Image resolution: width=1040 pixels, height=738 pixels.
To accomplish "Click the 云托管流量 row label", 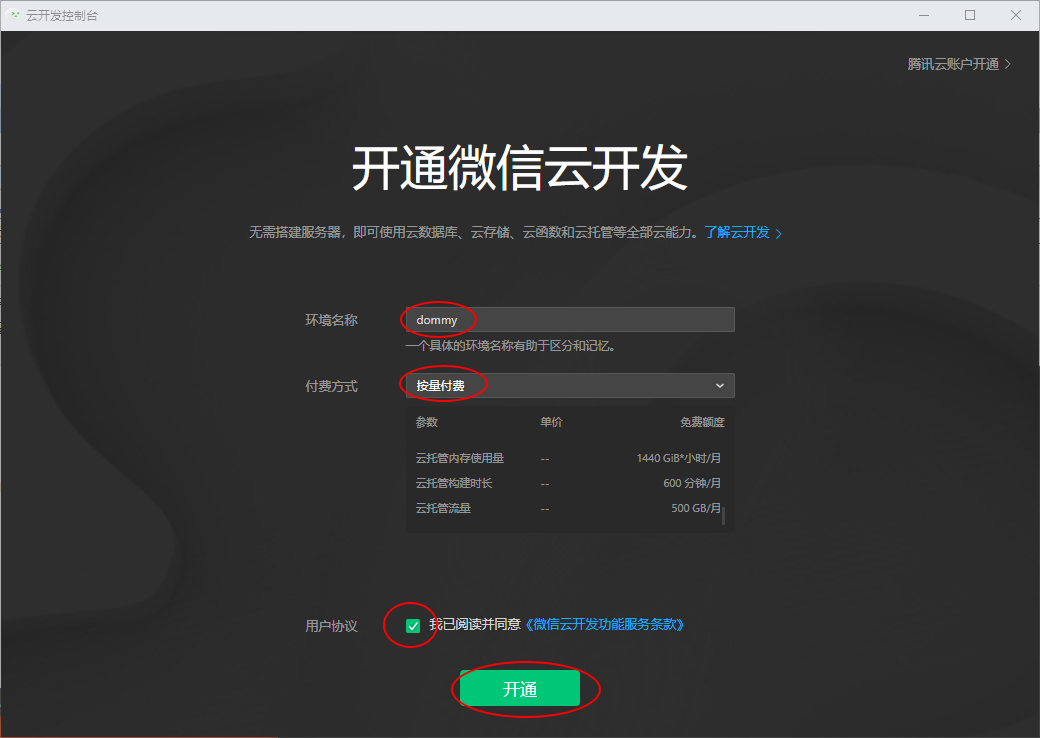I will (443, 509).
